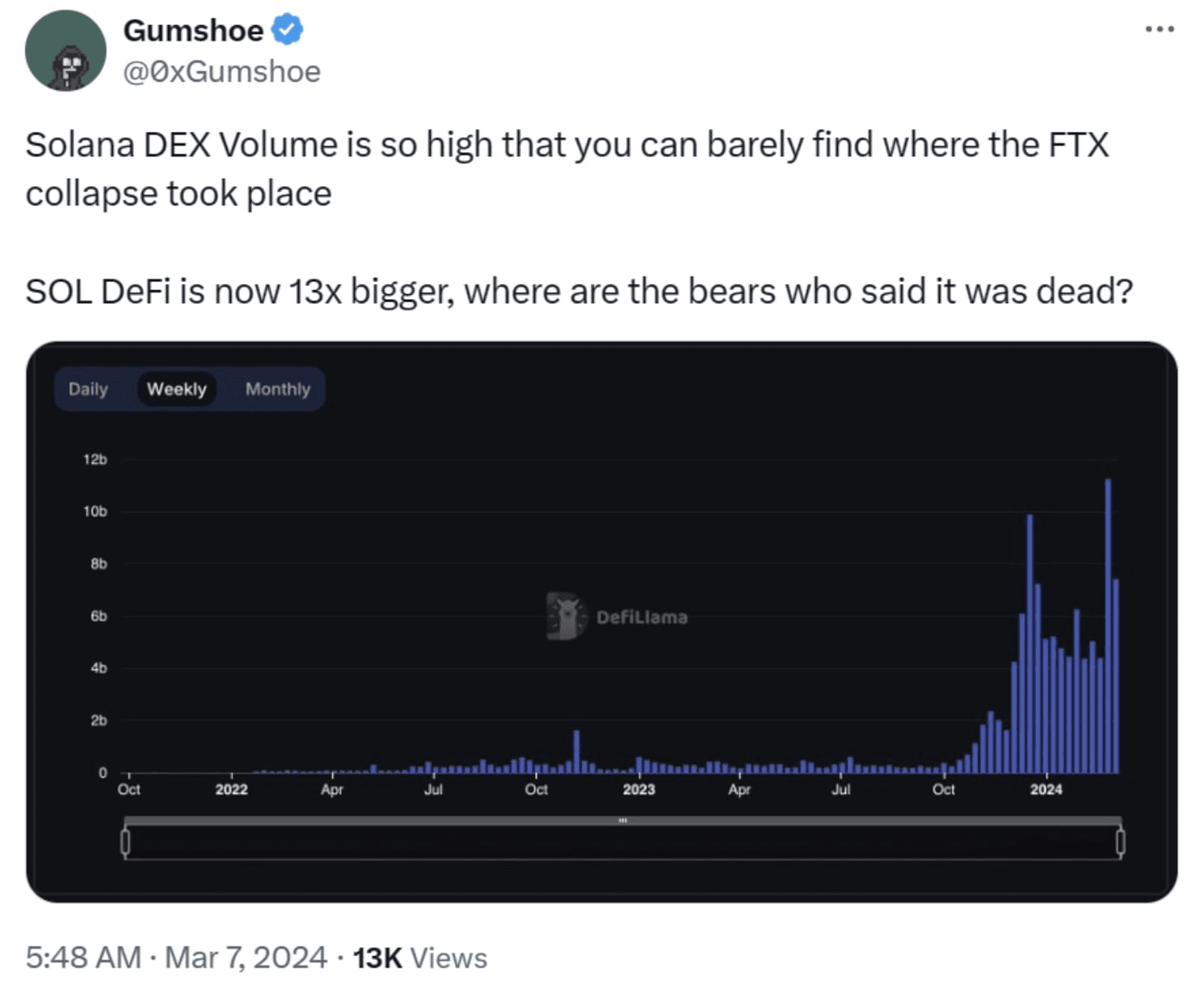Select the Weekly tab
The width and height of the screenshot is (1204, 991).
coord(176,389)
